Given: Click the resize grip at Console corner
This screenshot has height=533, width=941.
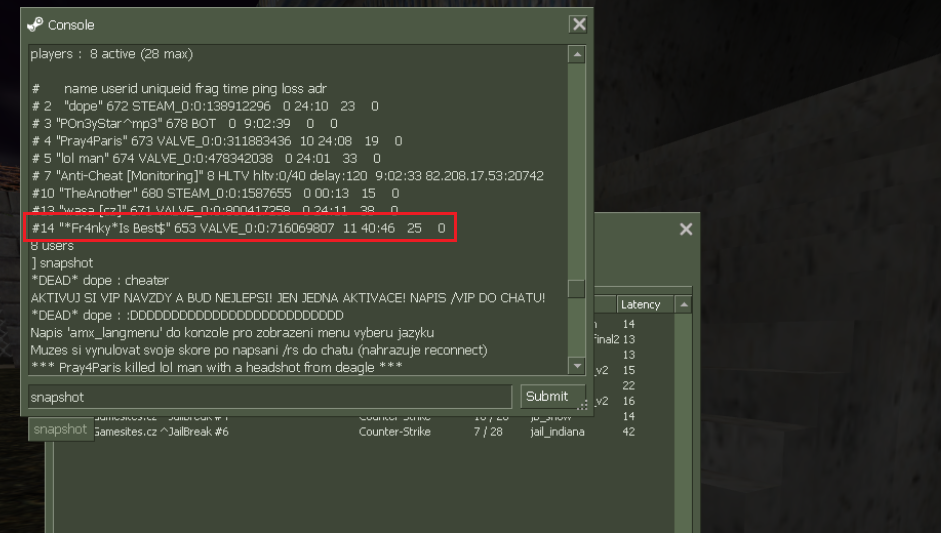Looking at the screenshot, I should coord(583,406).
